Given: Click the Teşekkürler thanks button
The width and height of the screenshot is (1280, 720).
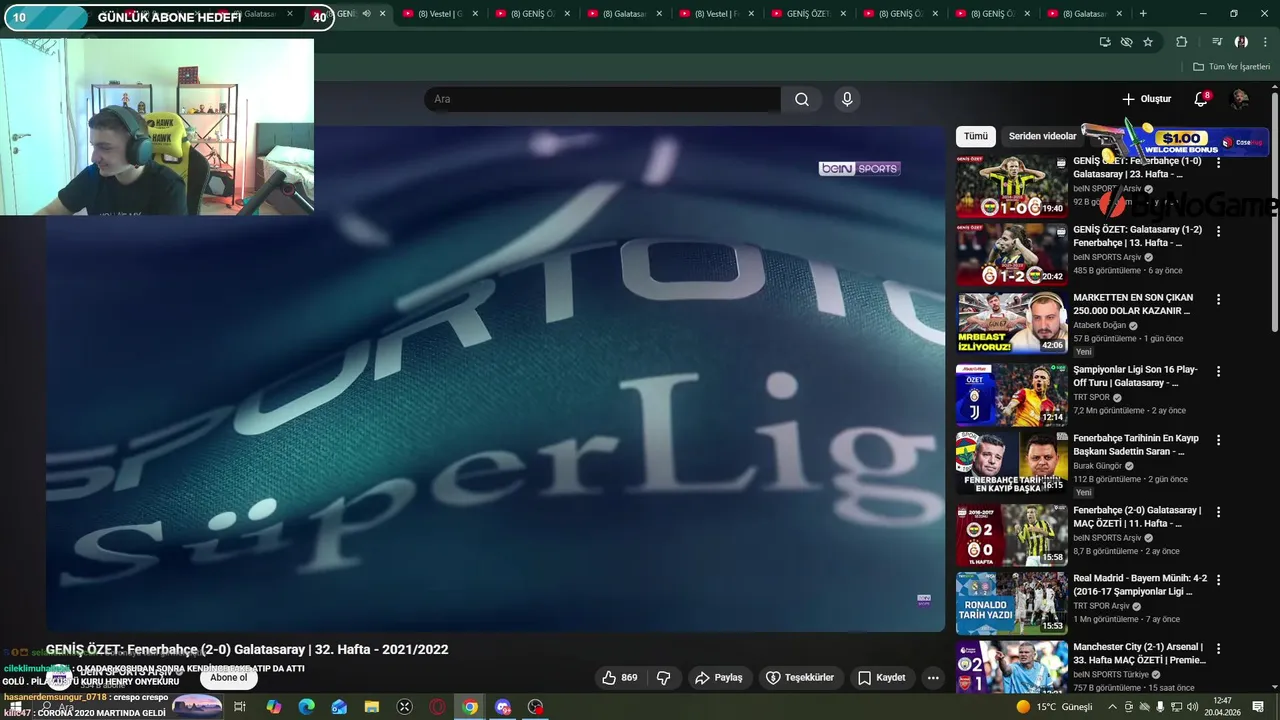Looking at the screenshot, I should pyautogui.click(x=800, y=678).
